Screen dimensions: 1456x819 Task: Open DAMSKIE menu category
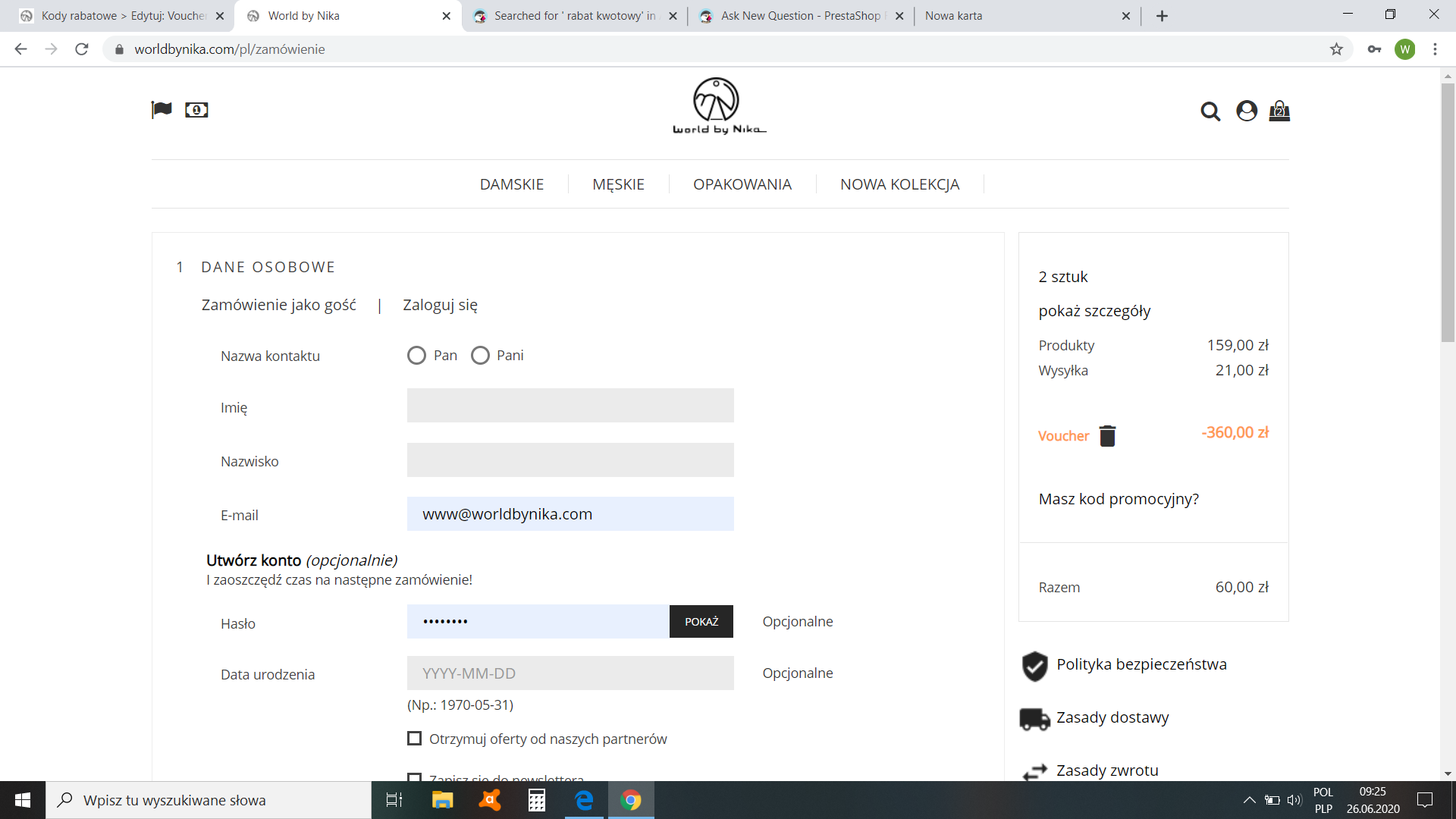512,184
